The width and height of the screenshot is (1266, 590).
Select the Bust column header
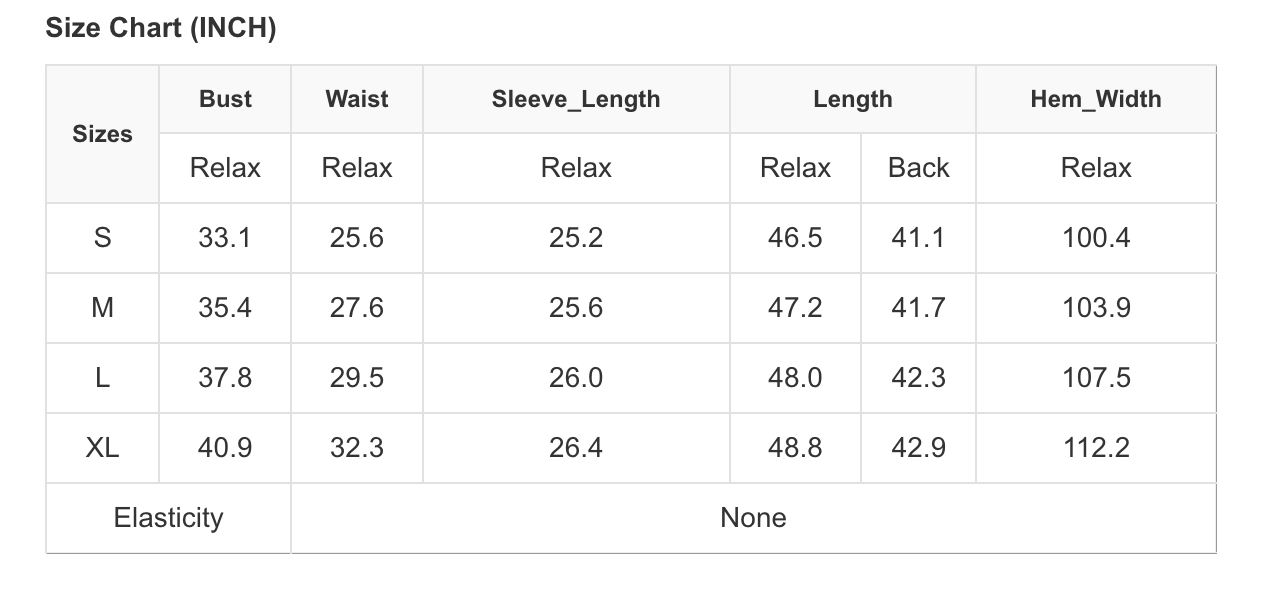225,99
